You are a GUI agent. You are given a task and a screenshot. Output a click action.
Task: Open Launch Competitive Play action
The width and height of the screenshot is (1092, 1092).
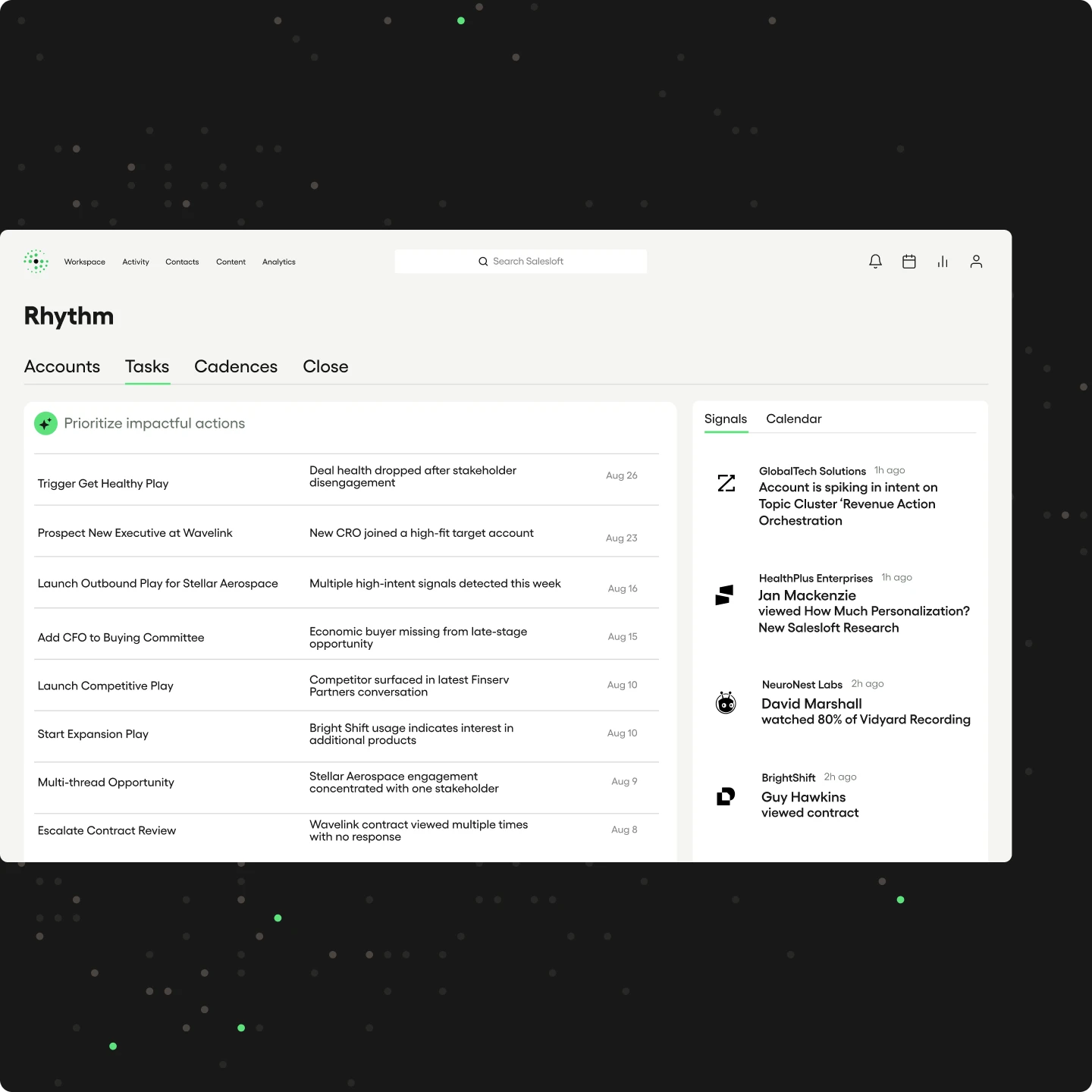(x=105, y=686)
